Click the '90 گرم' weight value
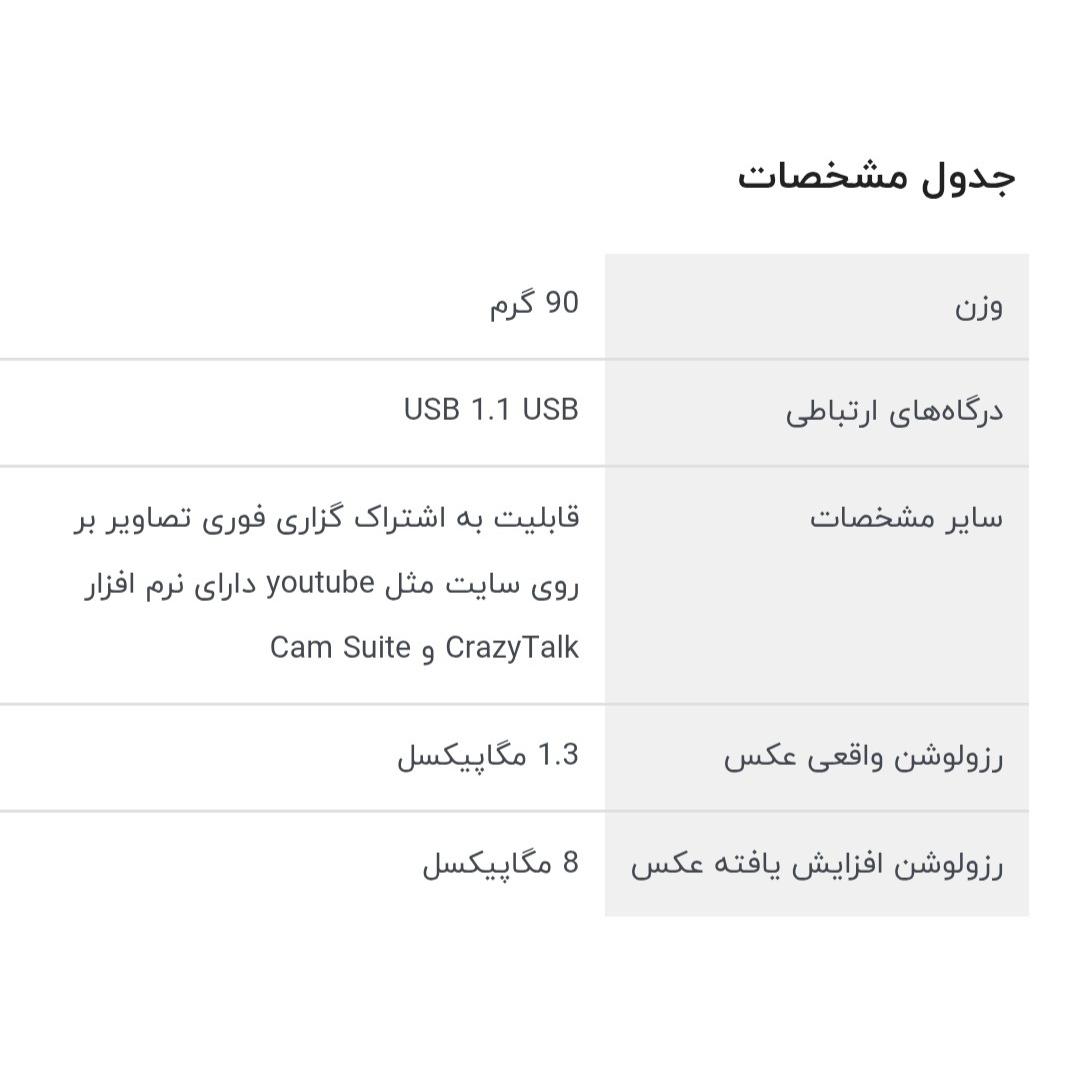The width and height of the screenshot is (1081, 1081). click(534, 304)
